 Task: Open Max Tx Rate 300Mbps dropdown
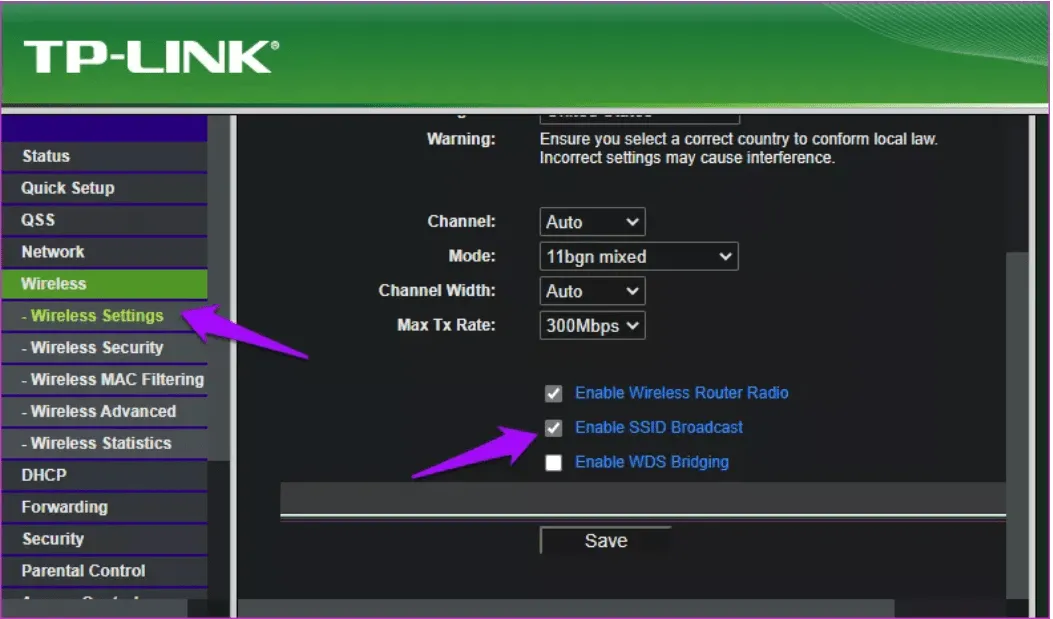coord(592,326)
